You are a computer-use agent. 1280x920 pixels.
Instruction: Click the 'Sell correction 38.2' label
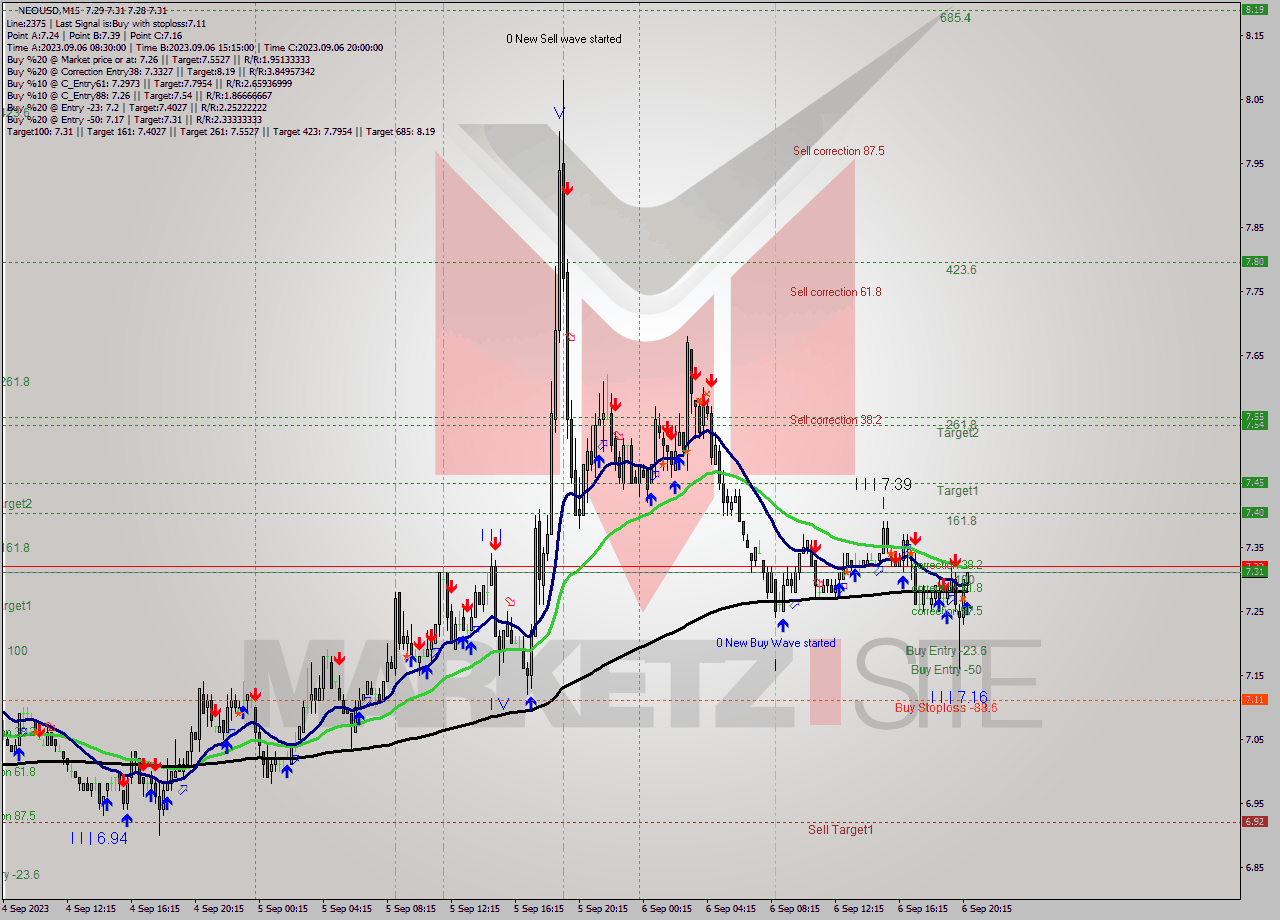point(836,420)
